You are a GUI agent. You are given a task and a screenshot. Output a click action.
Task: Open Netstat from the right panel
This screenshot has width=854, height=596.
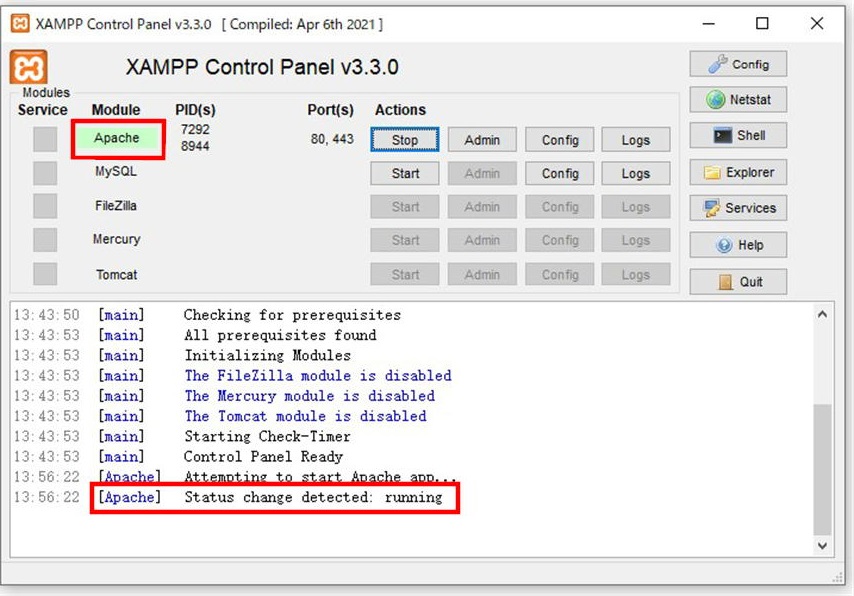(738, 100)
